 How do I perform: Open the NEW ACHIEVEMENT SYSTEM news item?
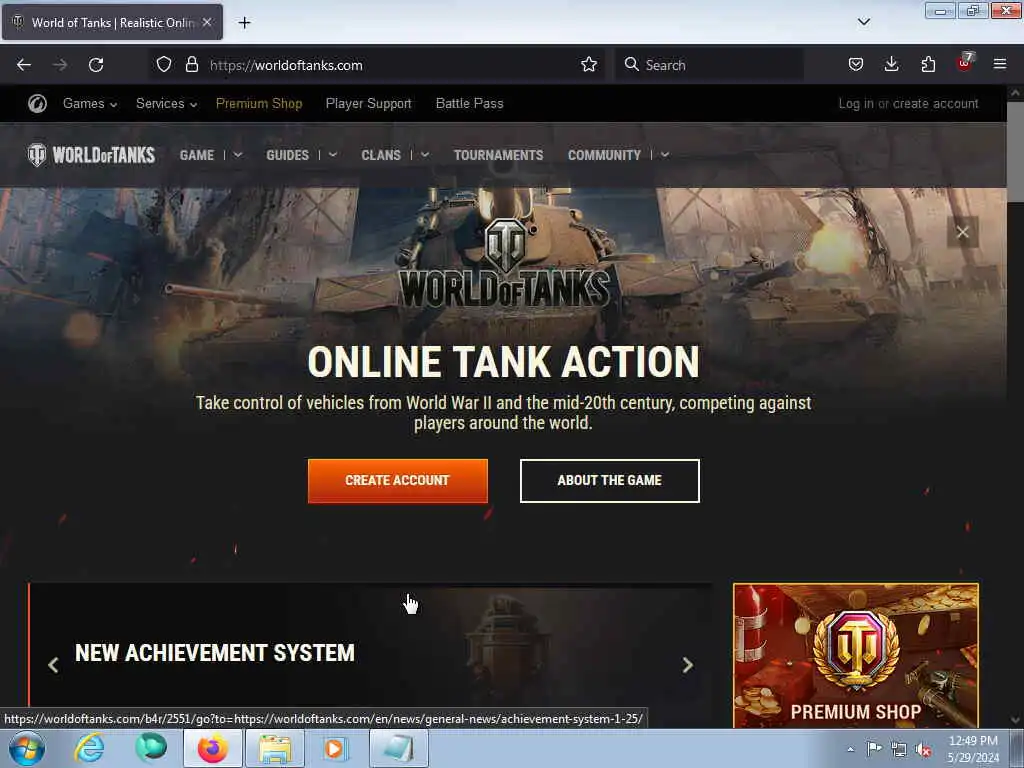point(215,652)
